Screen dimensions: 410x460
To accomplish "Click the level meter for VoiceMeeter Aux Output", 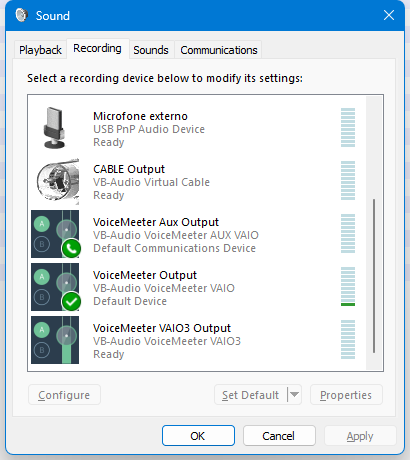I will coord(348,234).
